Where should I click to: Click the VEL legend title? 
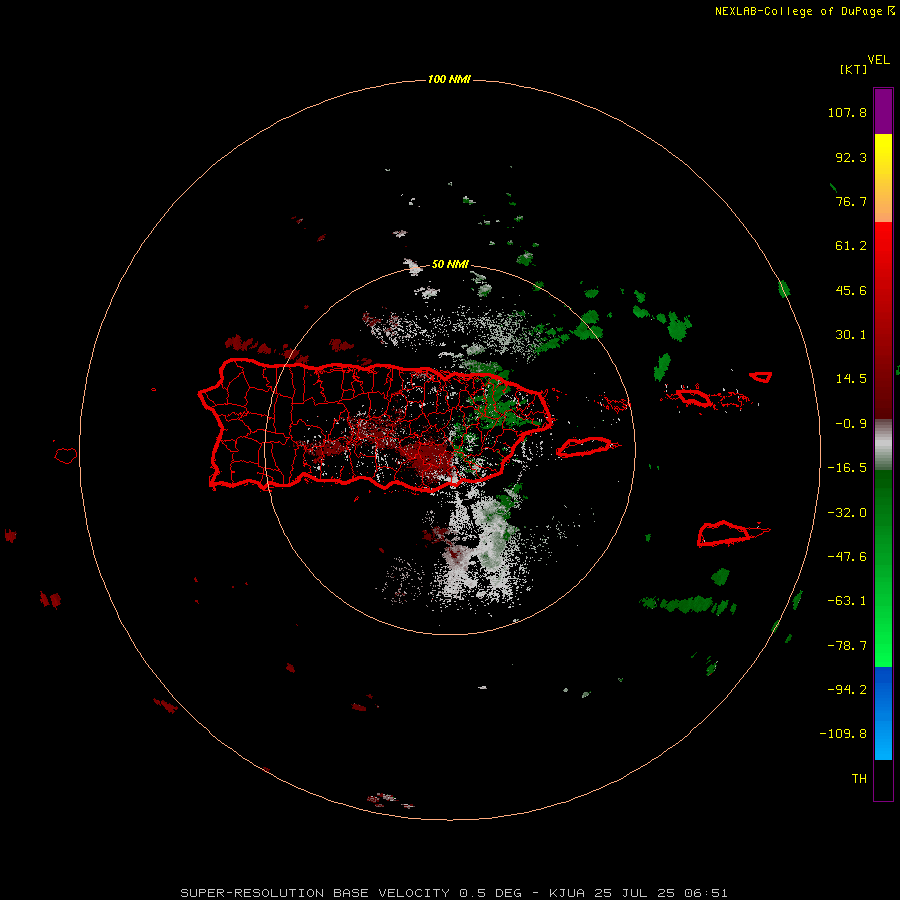[x=878, y=60]
